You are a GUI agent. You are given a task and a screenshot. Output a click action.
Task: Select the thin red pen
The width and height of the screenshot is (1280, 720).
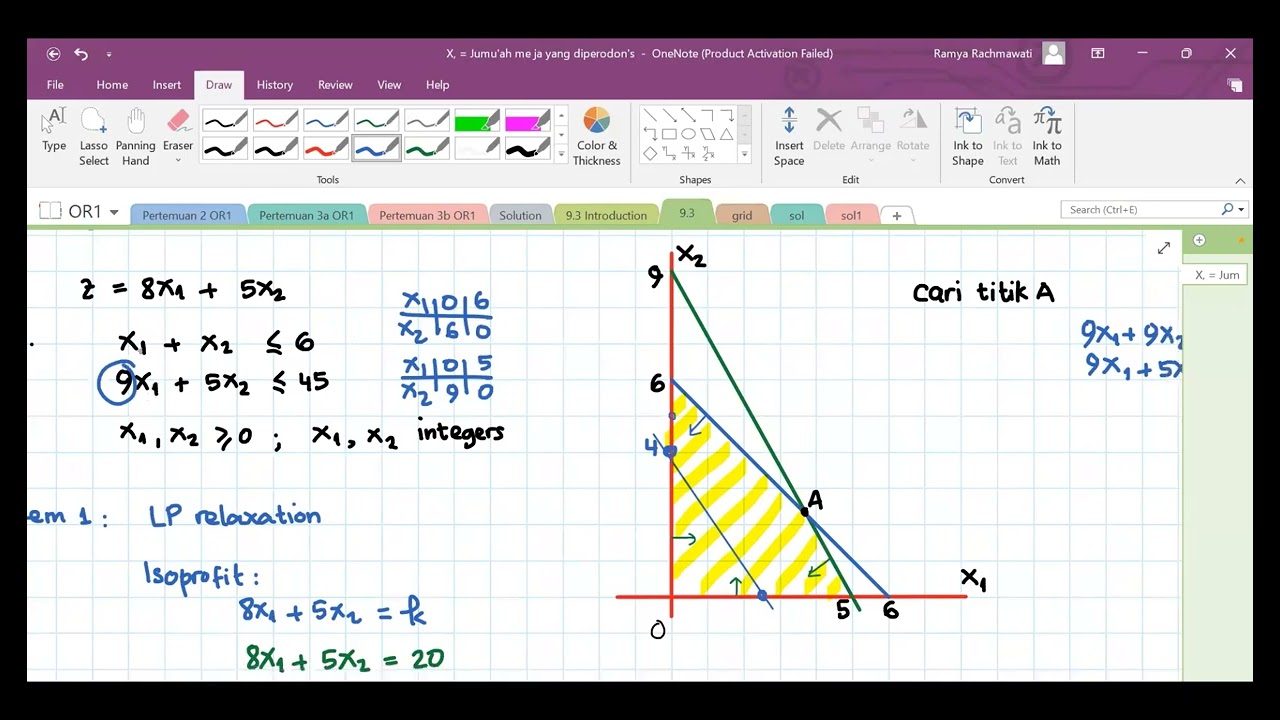(275, 121)
